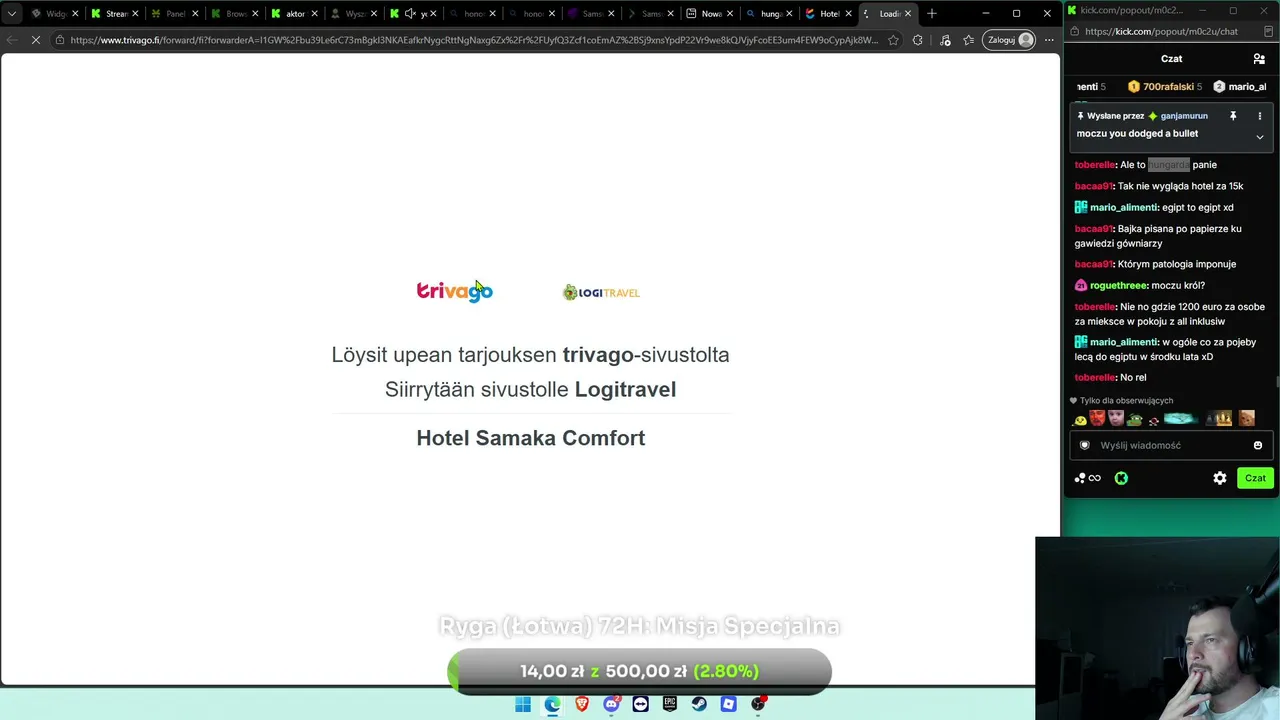Open Discord from the taskbar
The image size is (1280, 720).
(611, 704)
